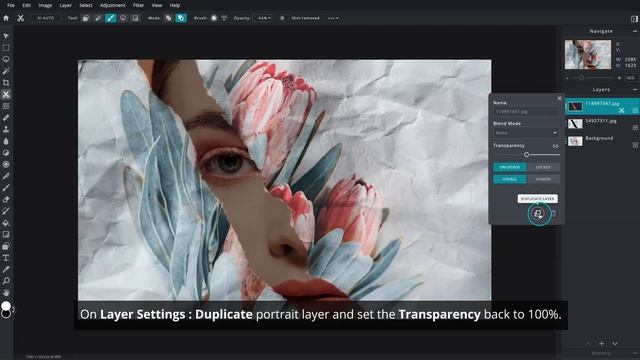This screenshot has width=640, height=360.
Task: Select the Zoom magnifier tool
Action: pyautogui.click(x=6, y=281)
